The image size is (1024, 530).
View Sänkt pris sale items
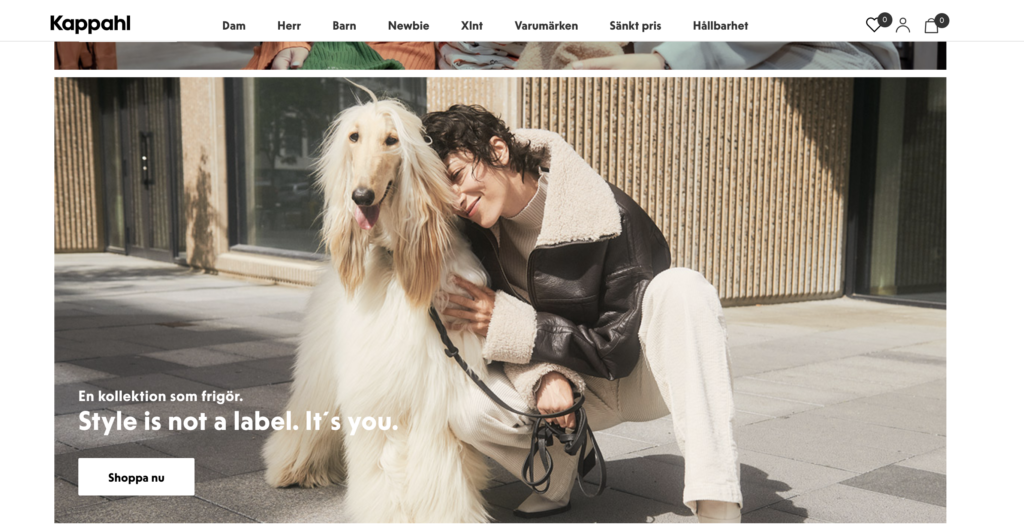(x=635, y=26)
